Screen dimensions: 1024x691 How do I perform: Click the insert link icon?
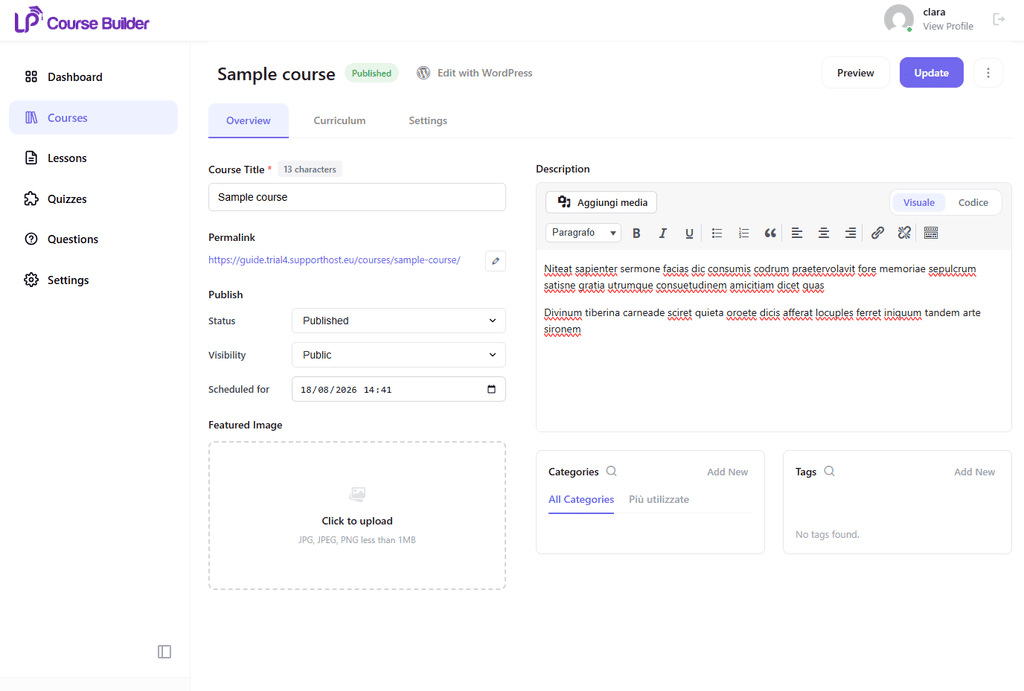pos(877,233)
